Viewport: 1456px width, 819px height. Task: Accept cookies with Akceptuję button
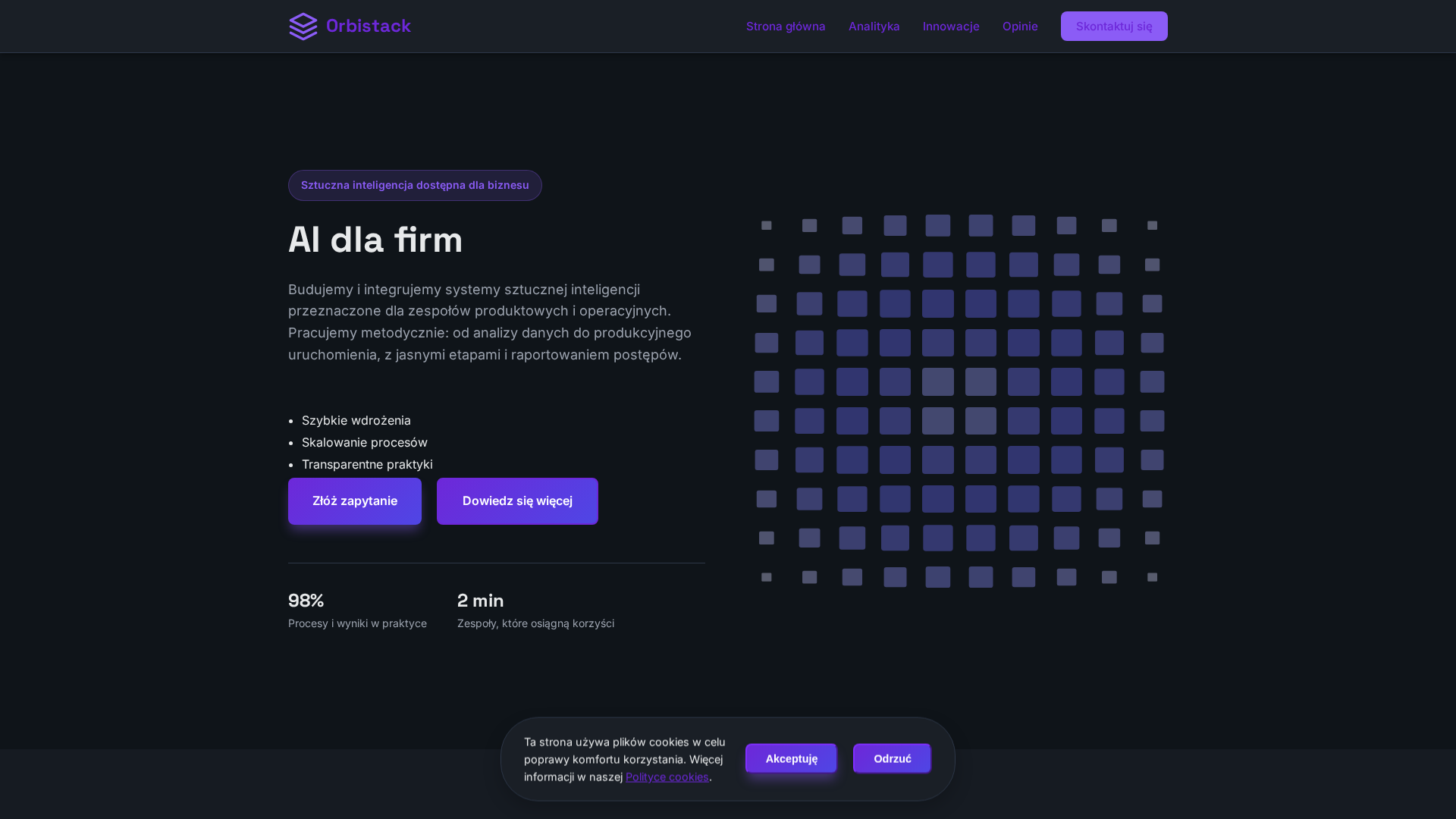tap(791, 758)
